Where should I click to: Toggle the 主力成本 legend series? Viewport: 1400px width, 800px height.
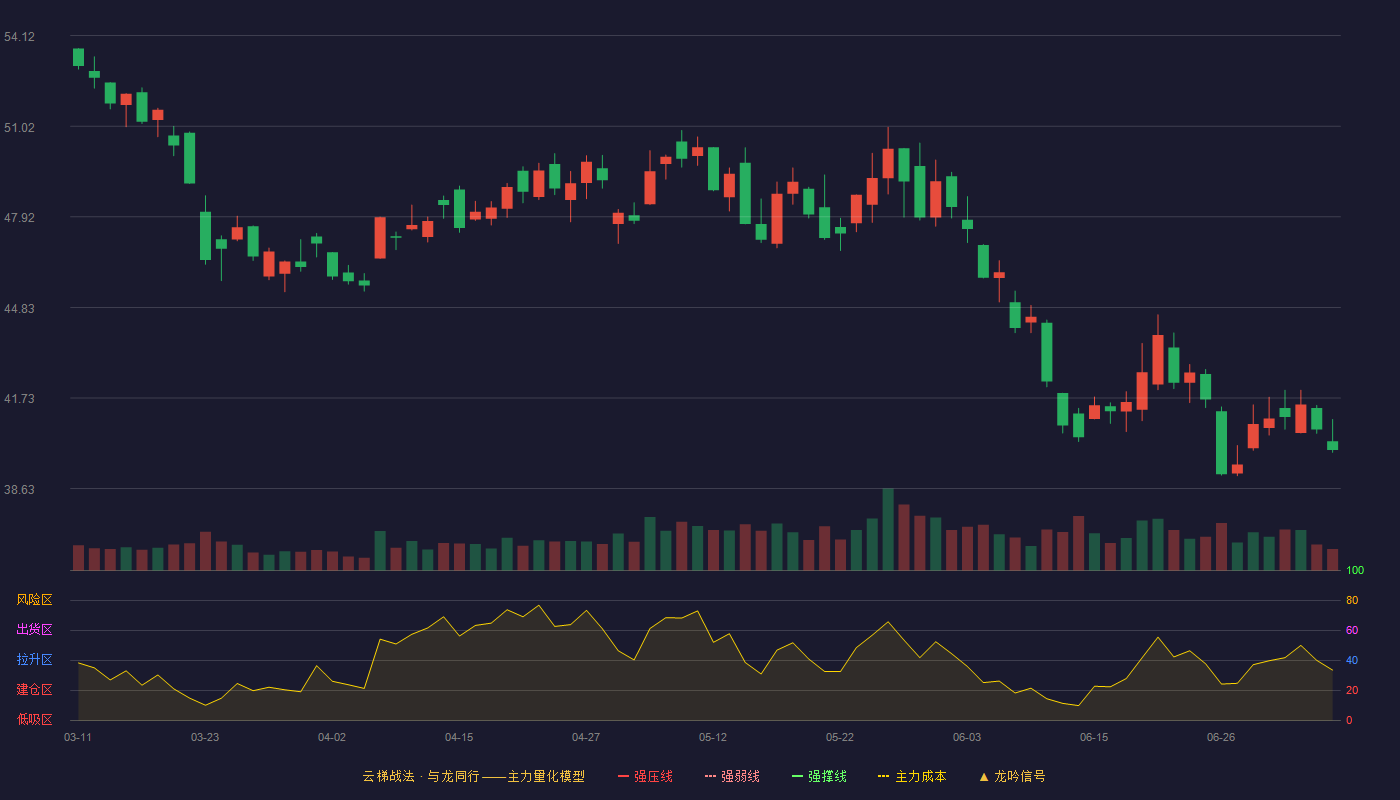pyautogui.click(x=912, y=776)
